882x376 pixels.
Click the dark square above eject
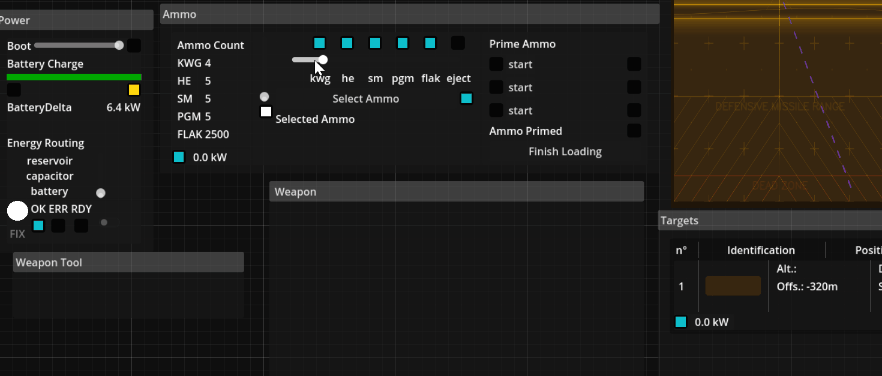tap(458, 43)
